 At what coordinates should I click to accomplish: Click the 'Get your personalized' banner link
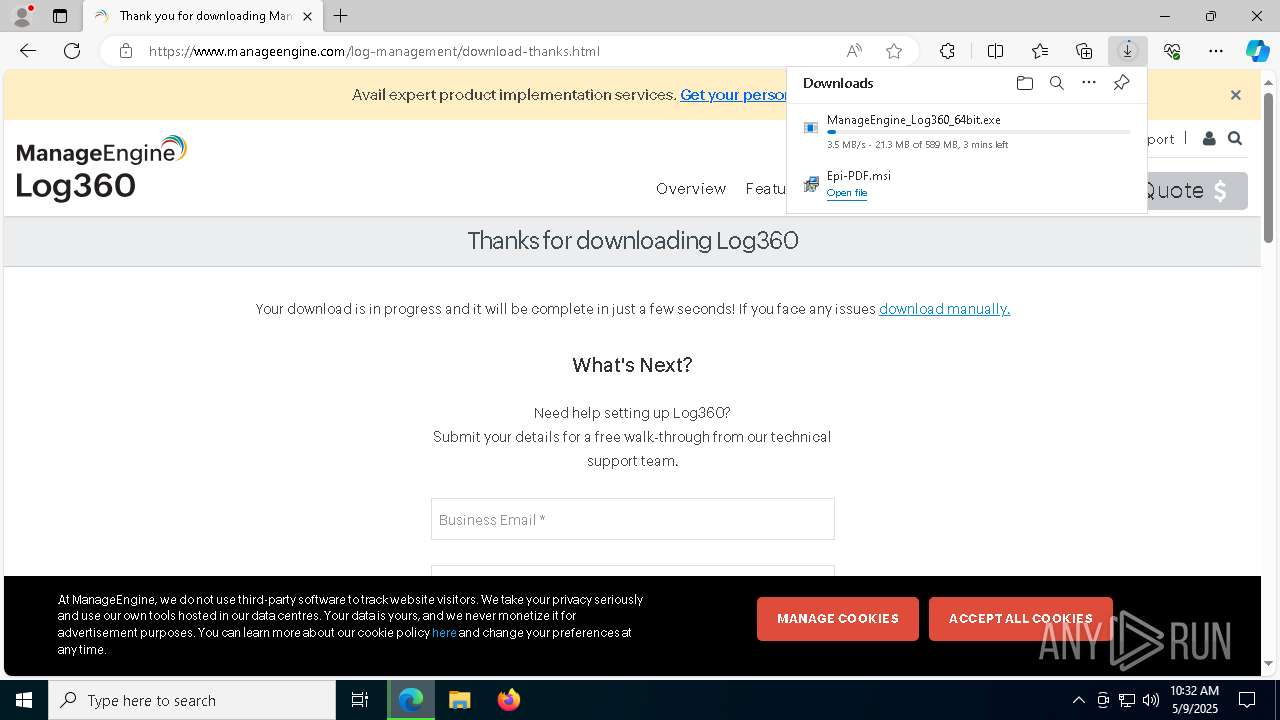click(x=733, y=95)
